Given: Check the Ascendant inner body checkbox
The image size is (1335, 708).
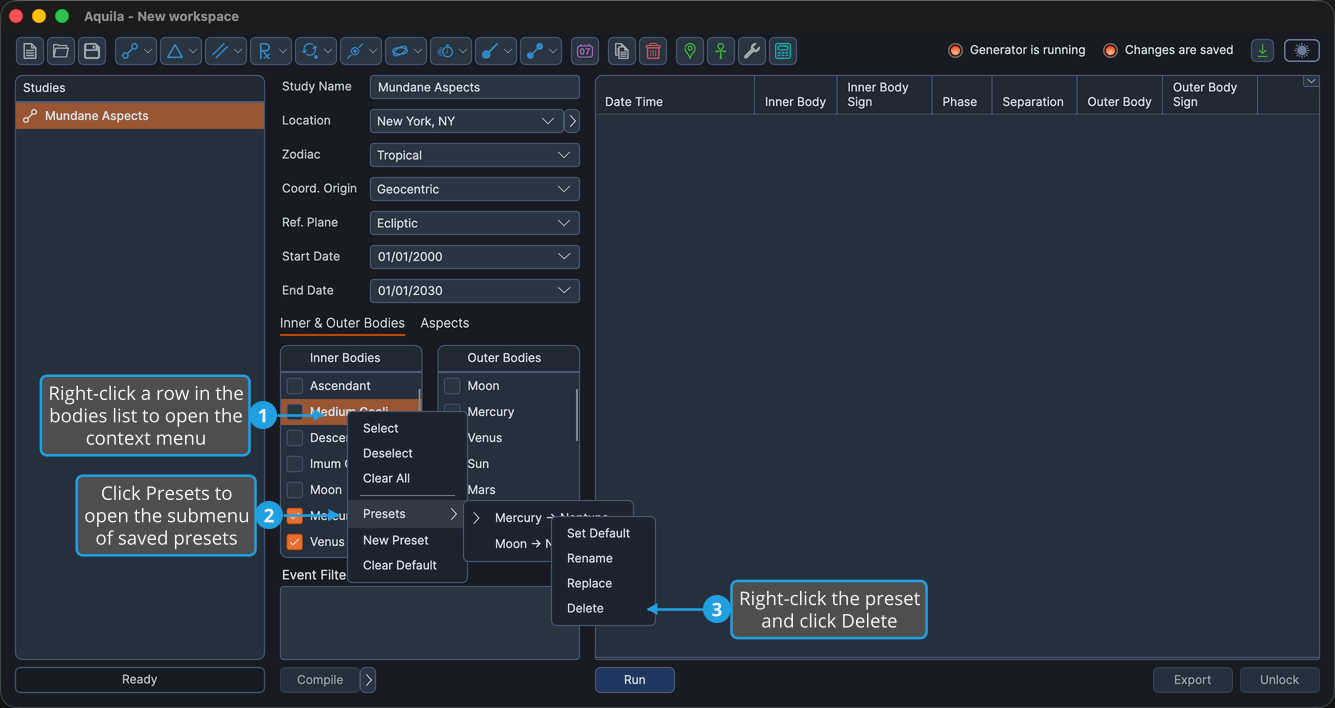Looking at the screenshot, I should (x=295, y=386).
